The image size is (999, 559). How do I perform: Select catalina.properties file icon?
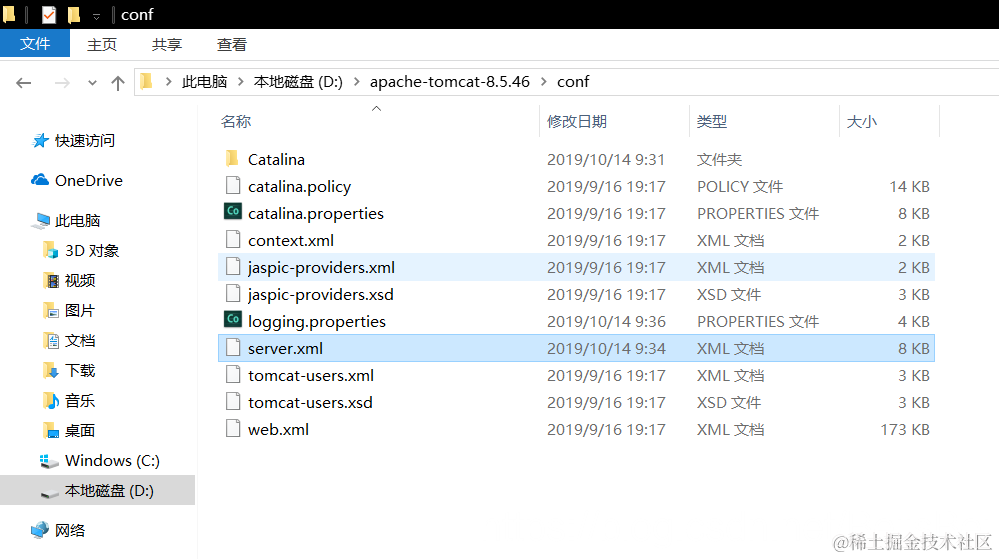tap(233, 211)
